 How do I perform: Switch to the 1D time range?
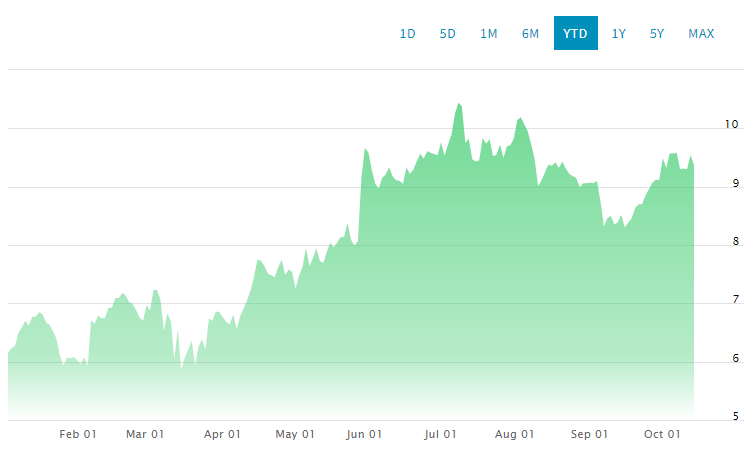(x=408, y=34)
